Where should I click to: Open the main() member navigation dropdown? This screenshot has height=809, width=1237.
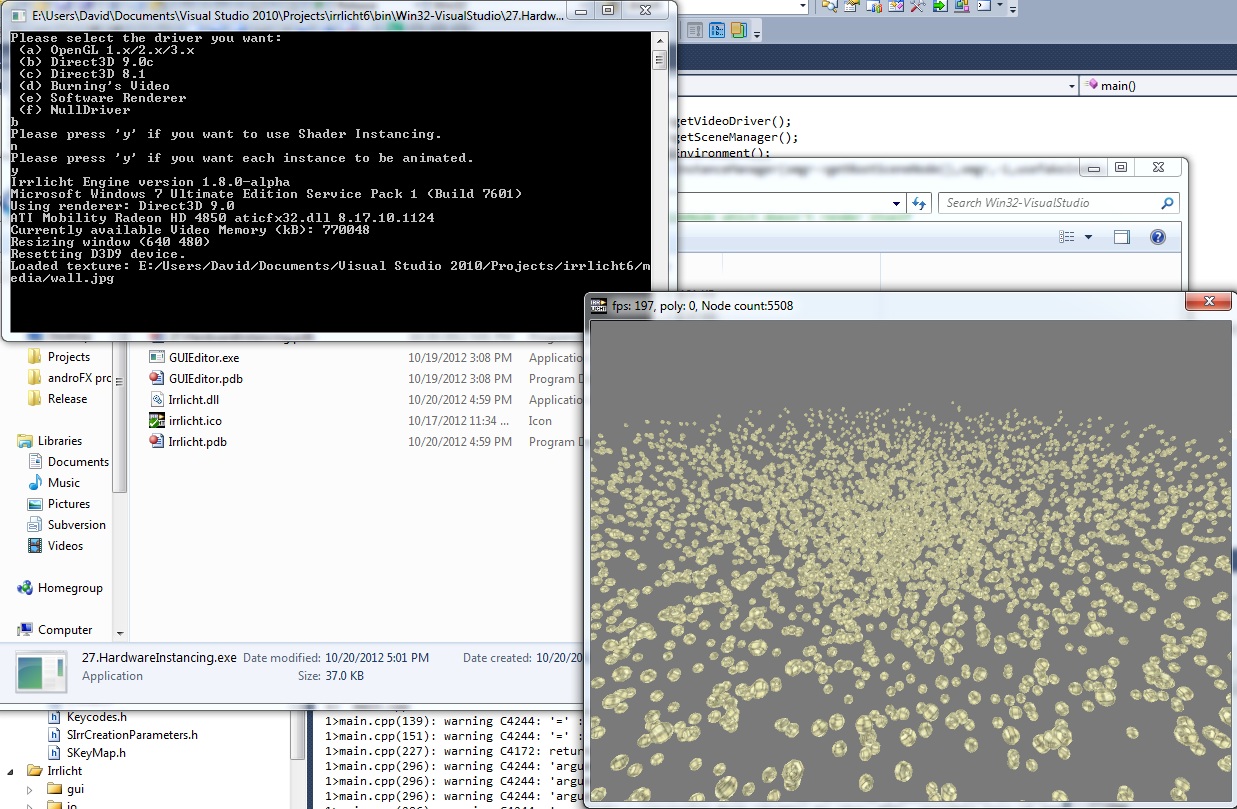pyautogui.click(x=1158, y=85)
